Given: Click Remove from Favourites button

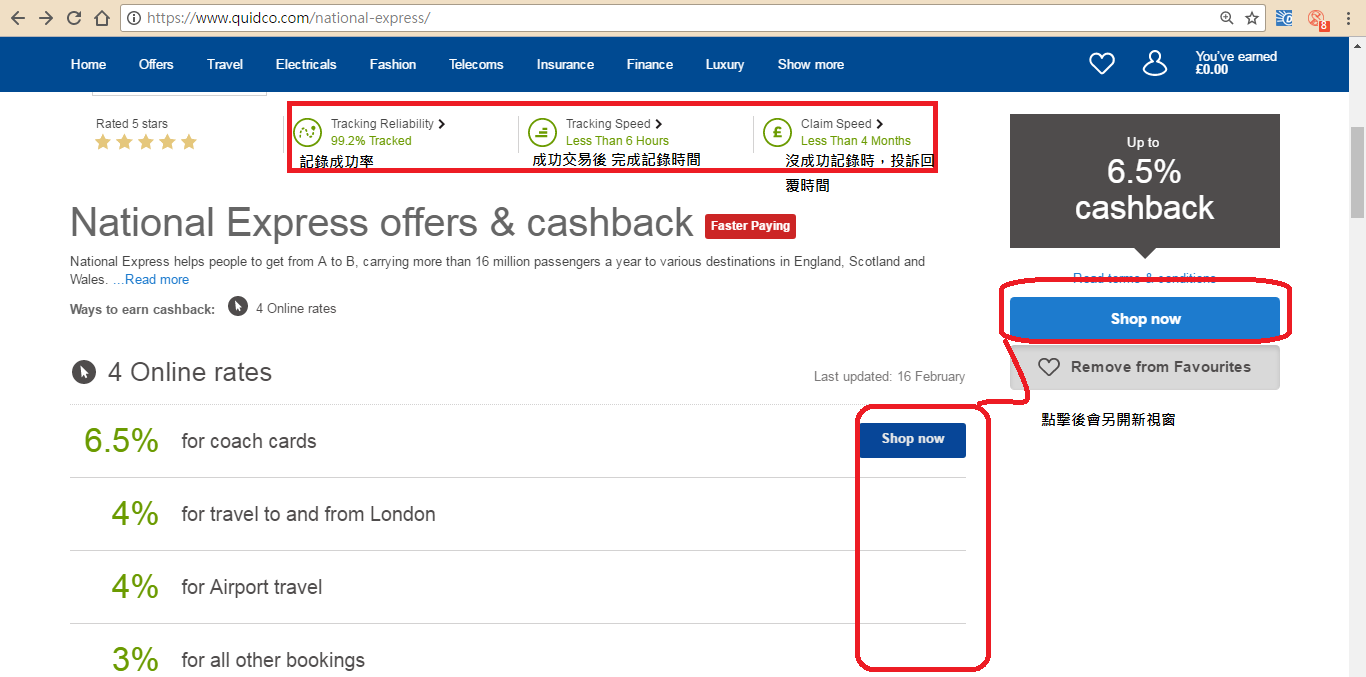Looking at the screenshot, I should coord(1145,367).
